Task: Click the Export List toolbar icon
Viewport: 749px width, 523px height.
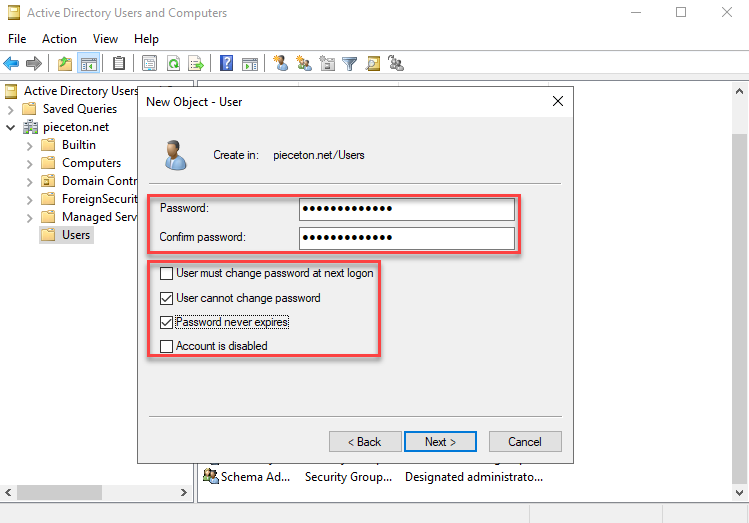Action: click(x=196, y=63)
